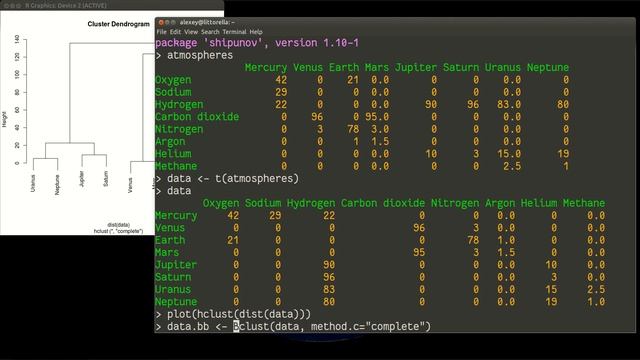
Task: Click the Jupiter row label in transposed table
Action: pos(176,265)
